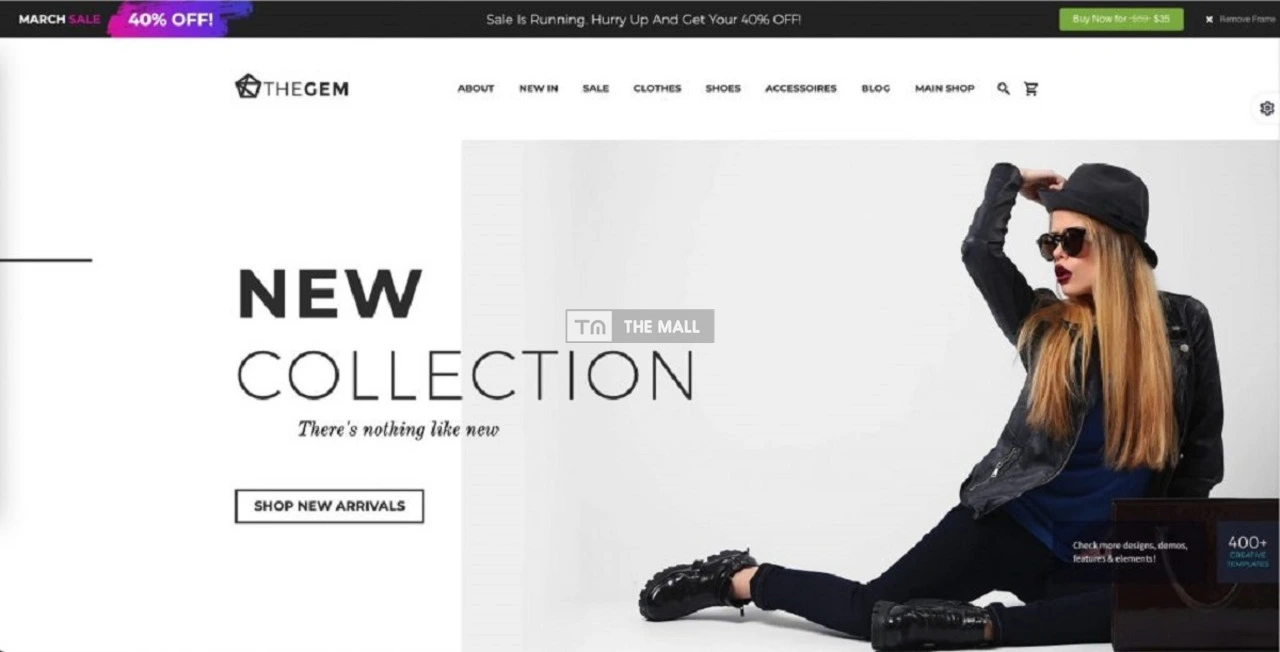Expand the Shoes menu
Screen dimensions: 1280x652
point(723,88)
